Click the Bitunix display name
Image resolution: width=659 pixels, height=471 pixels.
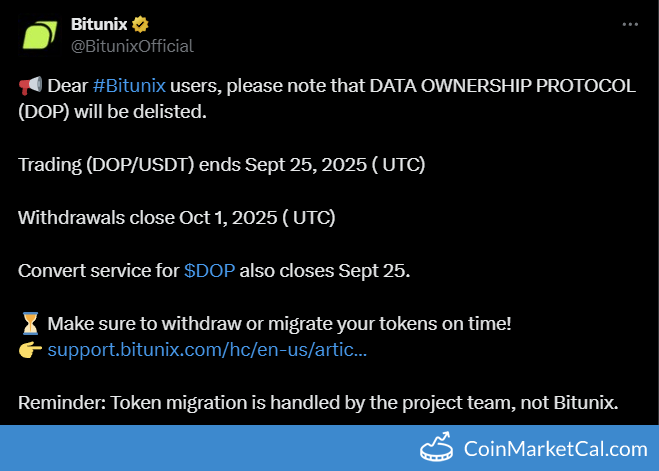click(99, 24)
